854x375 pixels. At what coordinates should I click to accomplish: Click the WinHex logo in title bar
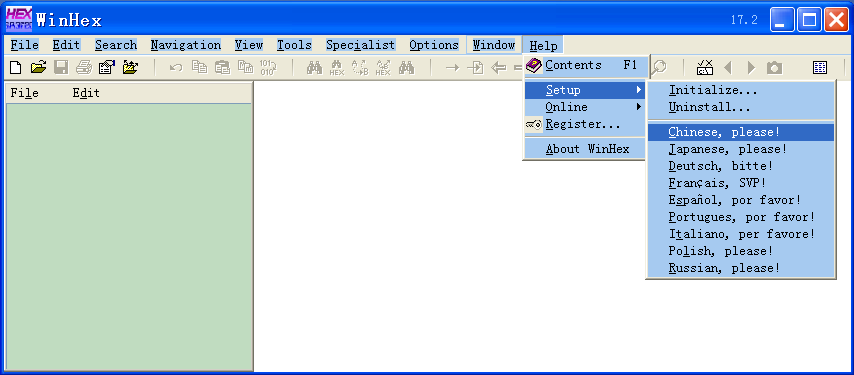tap(19, 19)
